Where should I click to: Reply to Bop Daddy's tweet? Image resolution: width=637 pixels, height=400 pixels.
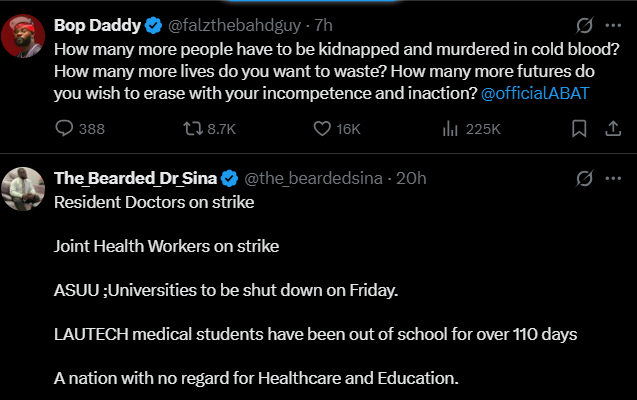64,128
